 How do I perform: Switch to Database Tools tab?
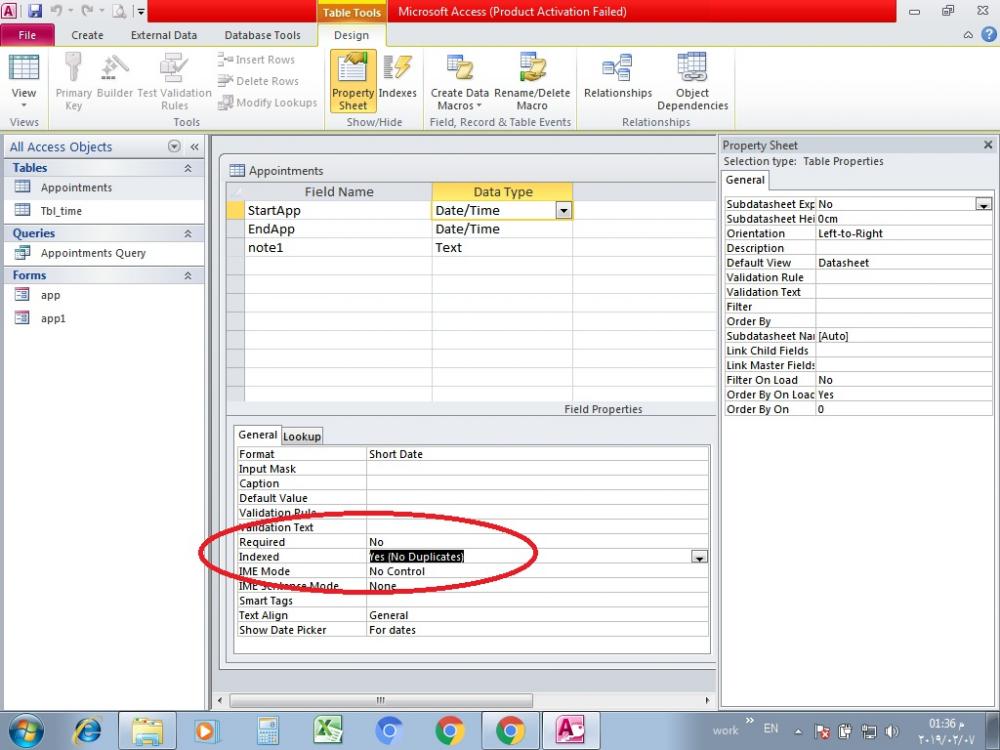coord(262,35)
